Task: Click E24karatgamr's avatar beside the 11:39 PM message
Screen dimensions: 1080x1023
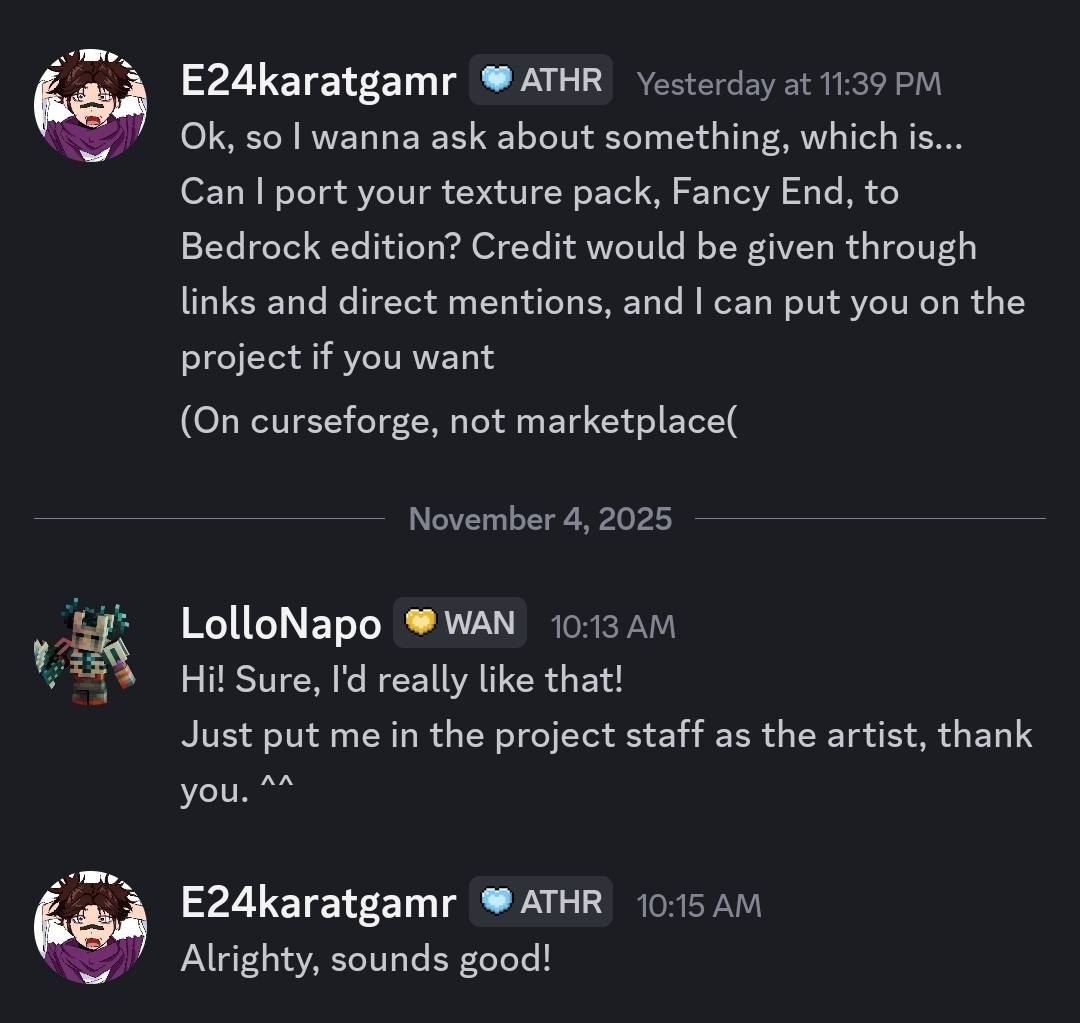Action: 90,105
